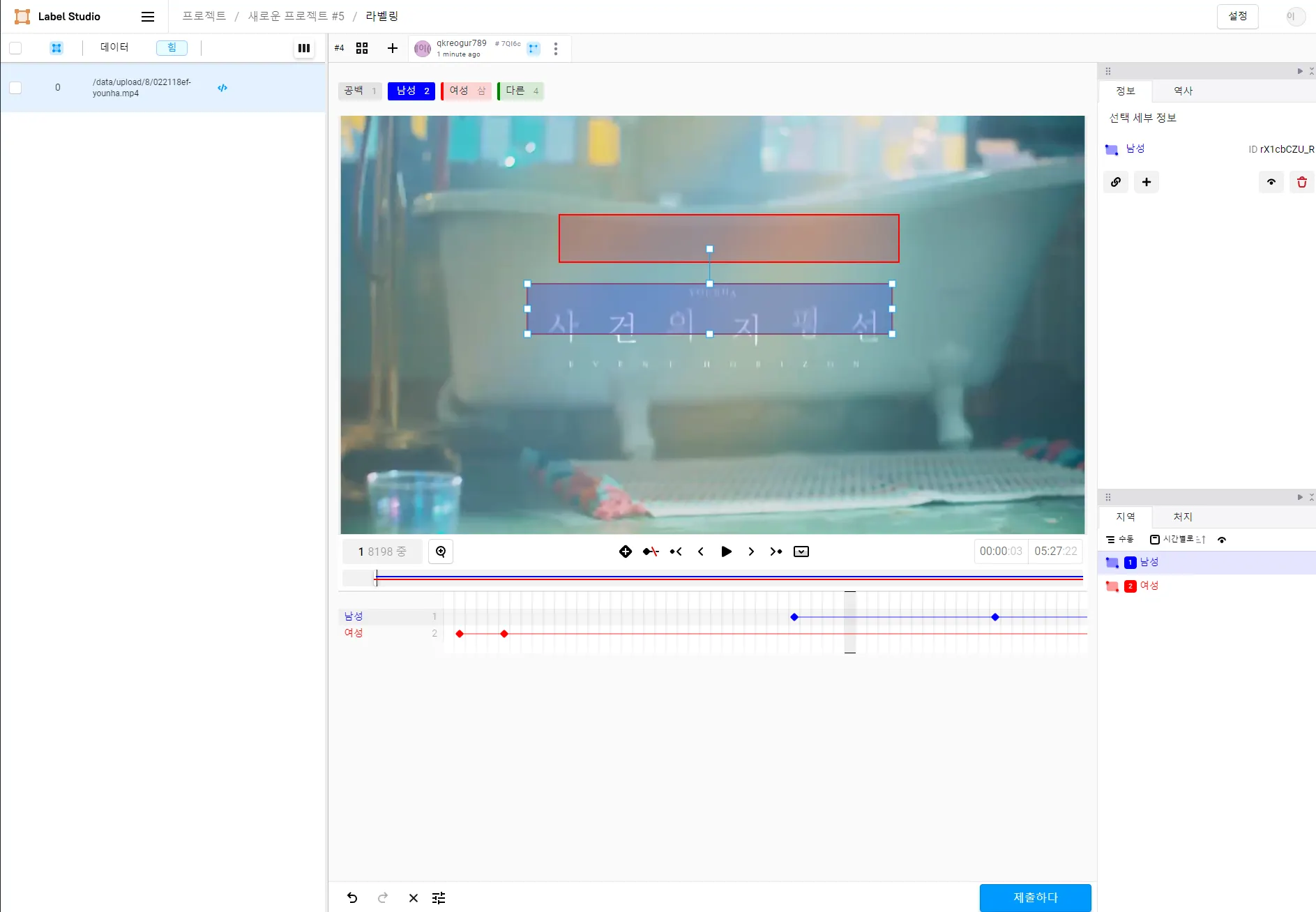Select the first red keyframe on 여성 track

coord(460,634)
